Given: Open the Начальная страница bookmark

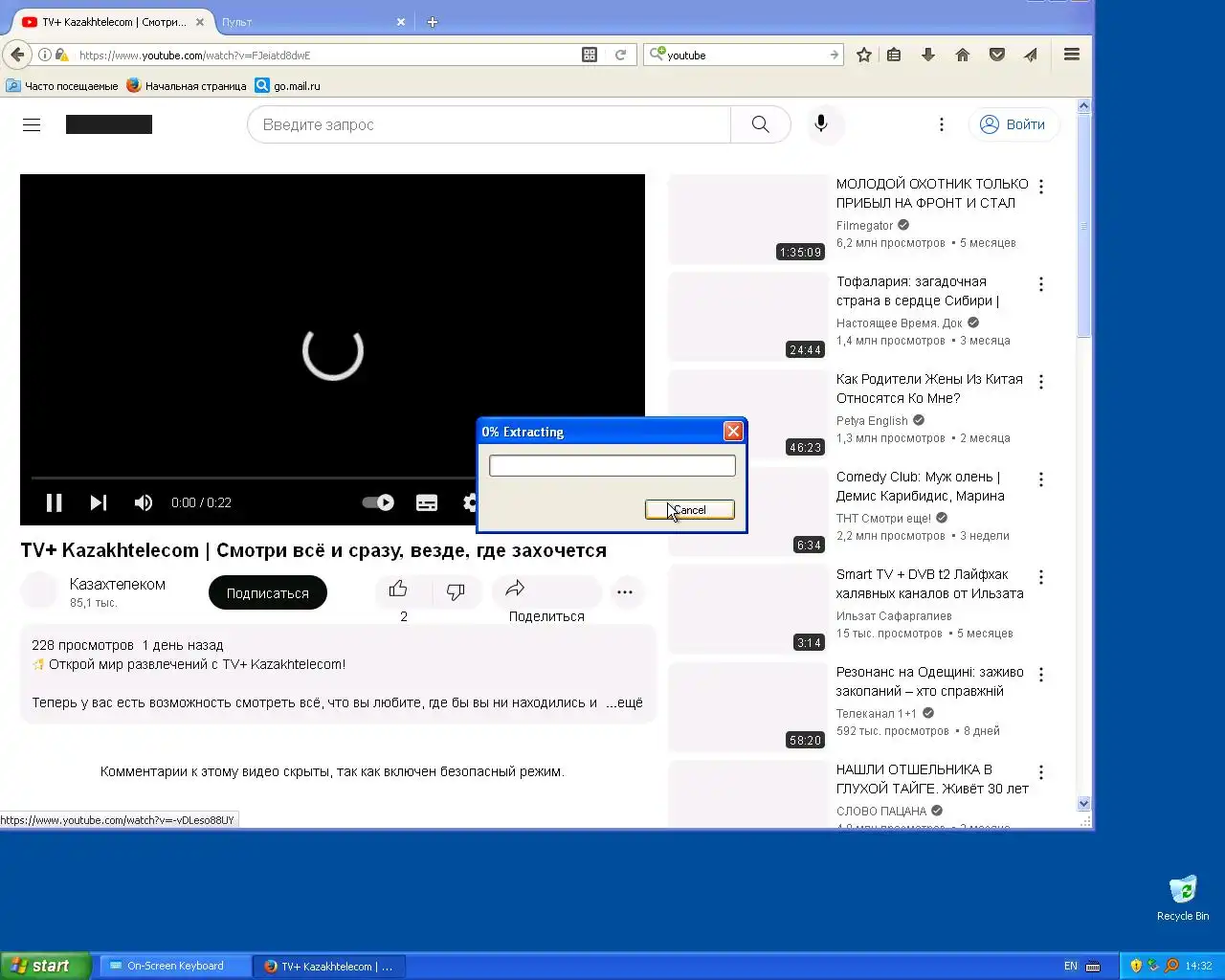Looking at the screenshot, I should [187, 86].
